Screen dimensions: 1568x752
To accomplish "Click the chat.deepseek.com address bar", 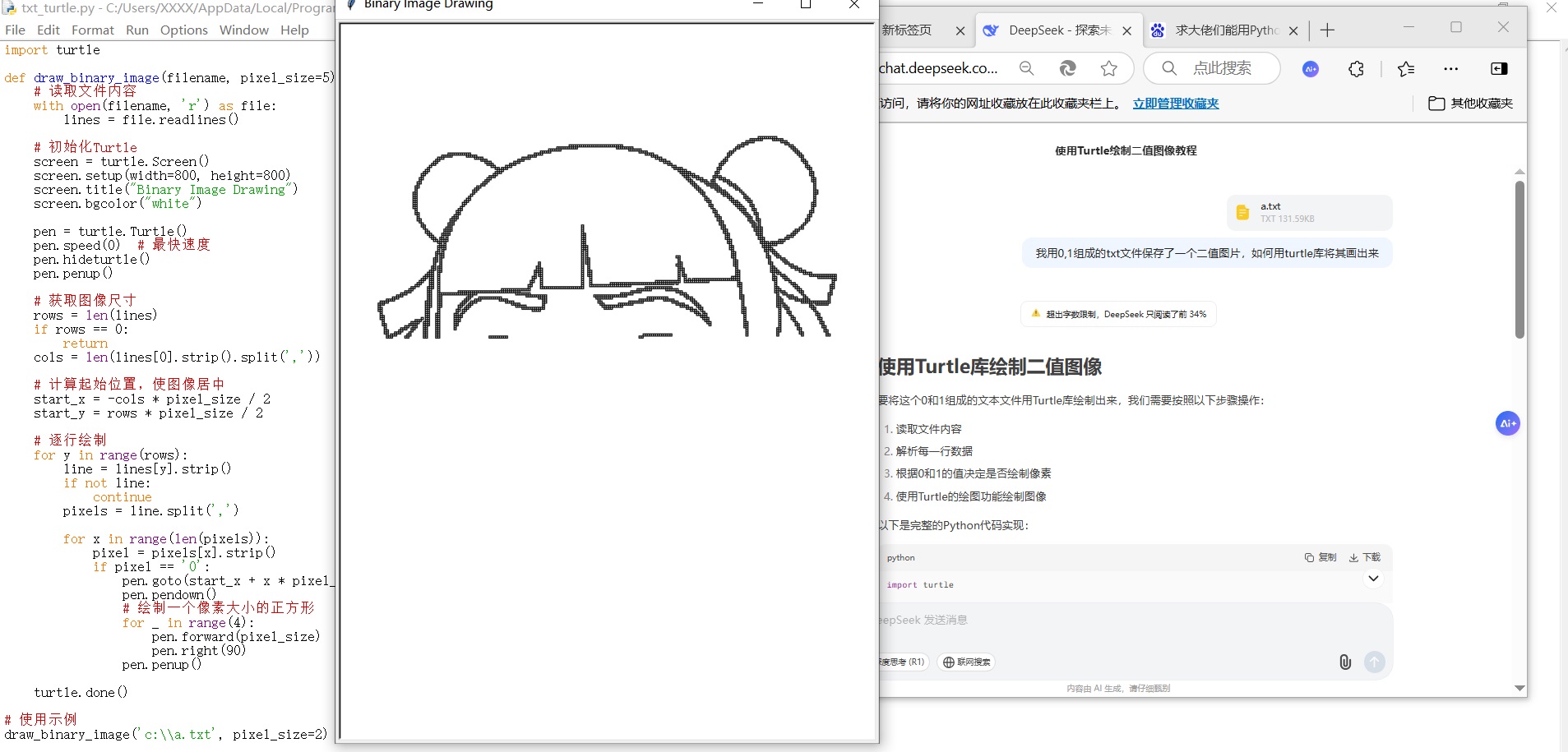I will (938, 68).
